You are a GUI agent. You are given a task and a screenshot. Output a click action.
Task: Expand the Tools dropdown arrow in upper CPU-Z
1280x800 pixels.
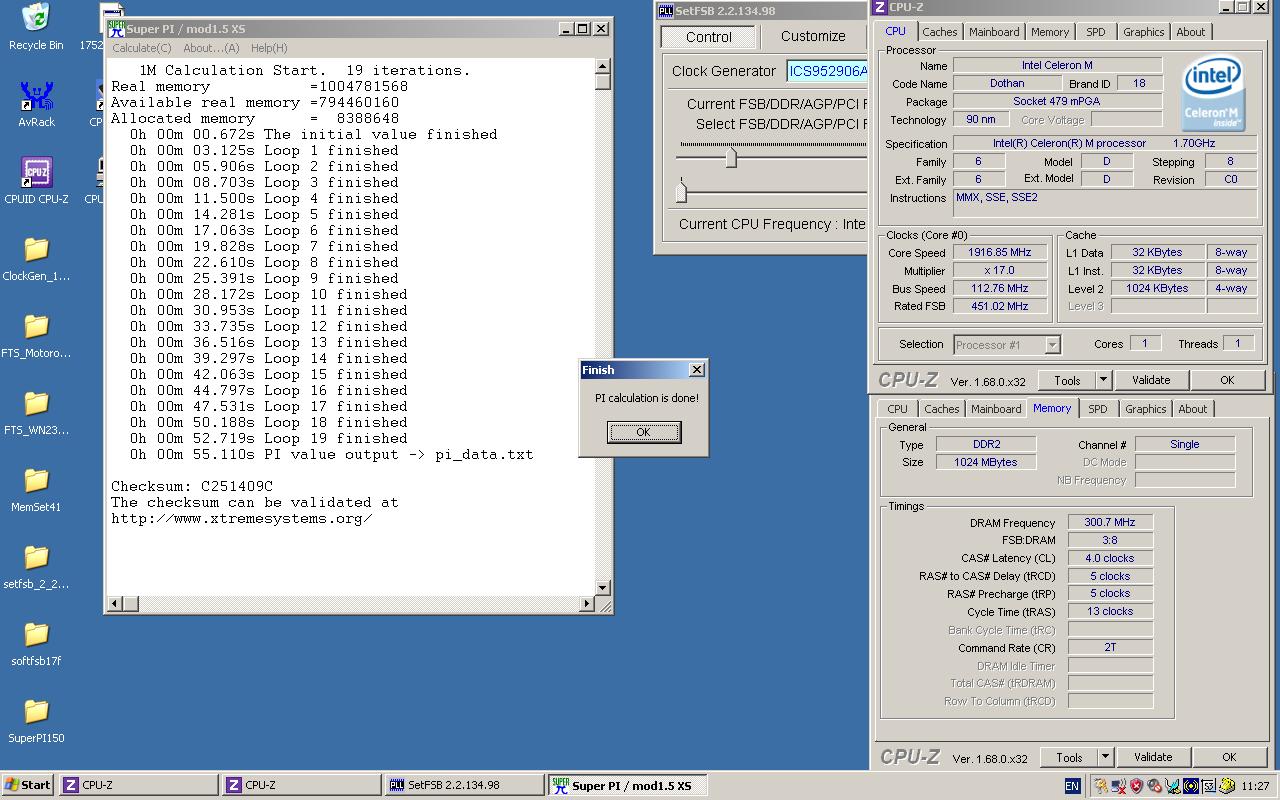[x=1104, y=380]
